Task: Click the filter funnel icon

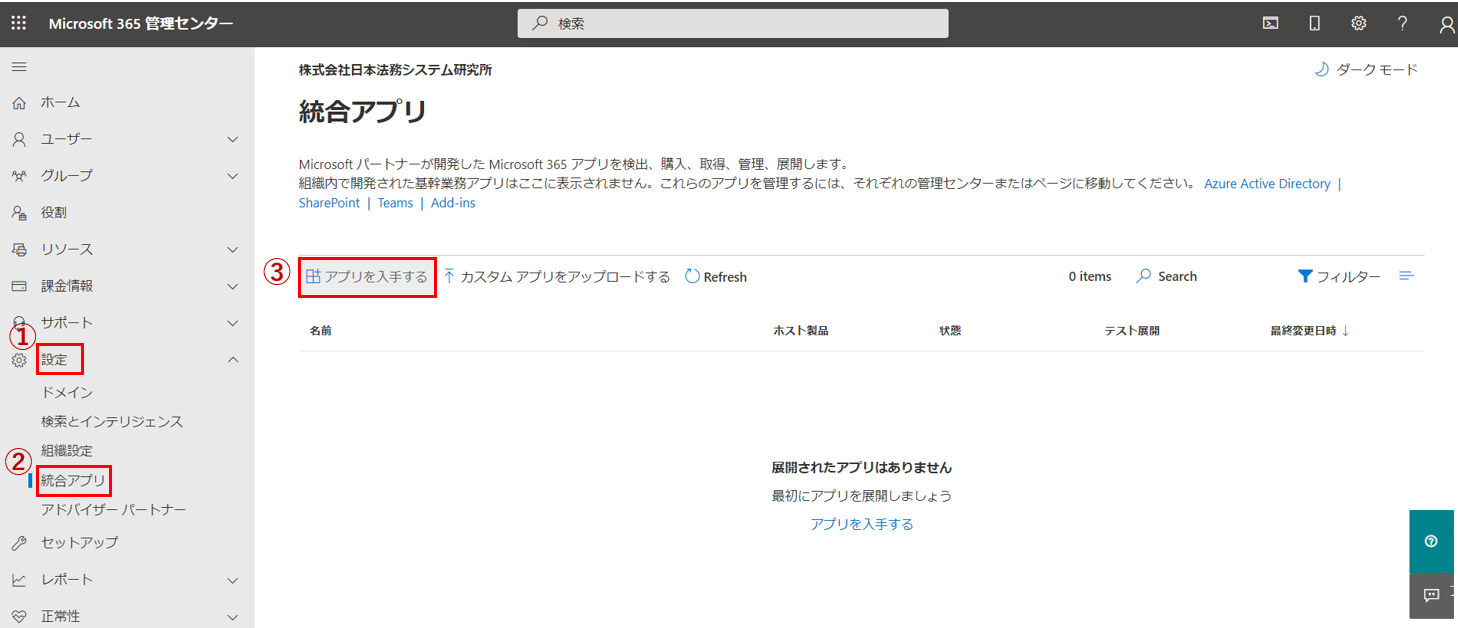Action: [x=1305, y=277]
